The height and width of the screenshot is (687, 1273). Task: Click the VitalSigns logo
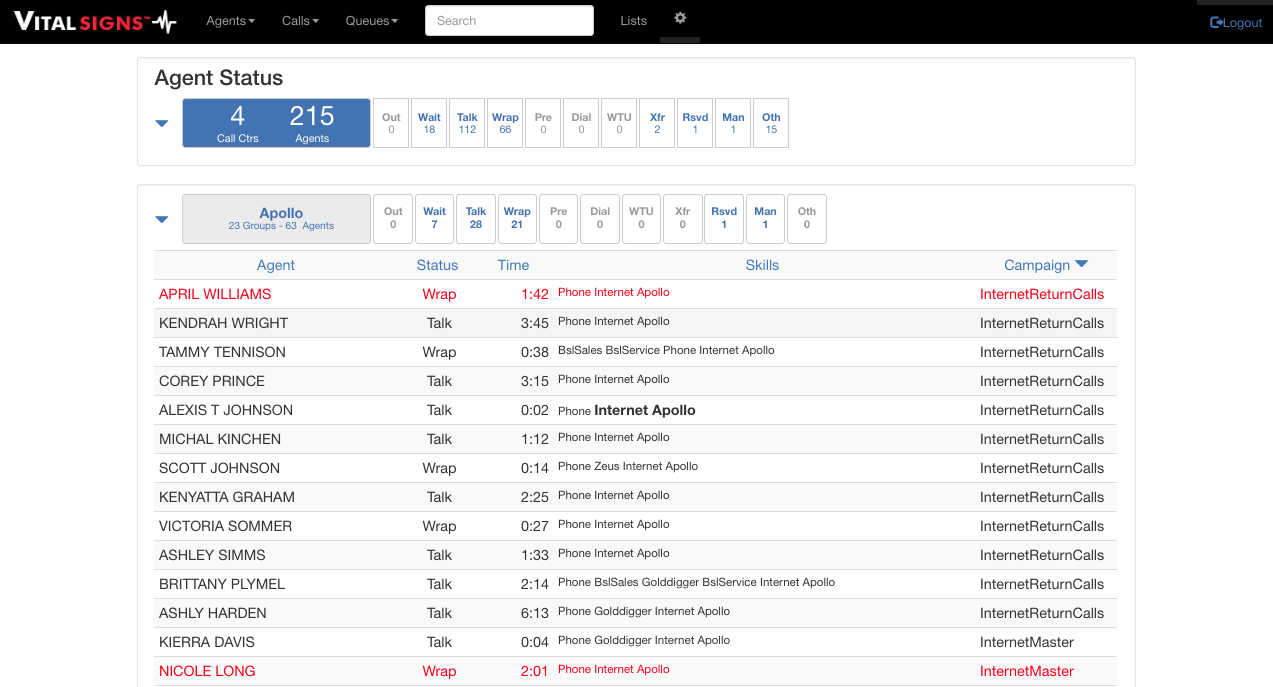(x=95, y=21)
